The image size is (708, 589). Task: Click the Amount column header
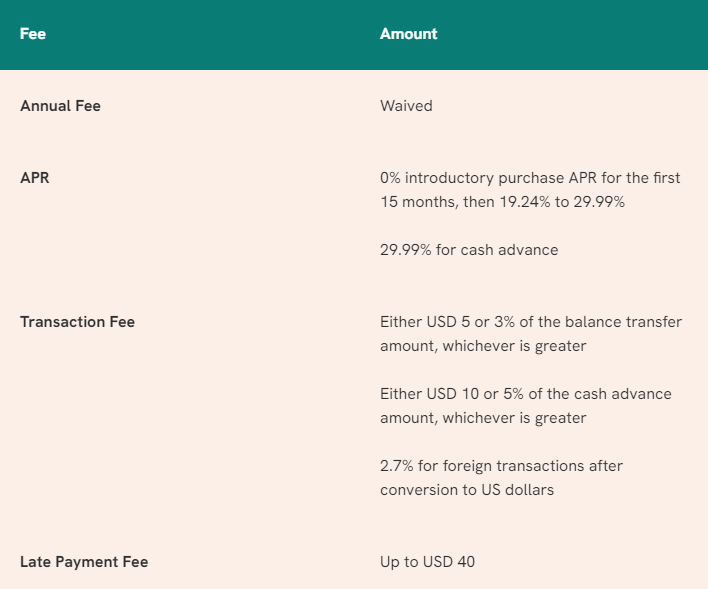tap(409, 34)
